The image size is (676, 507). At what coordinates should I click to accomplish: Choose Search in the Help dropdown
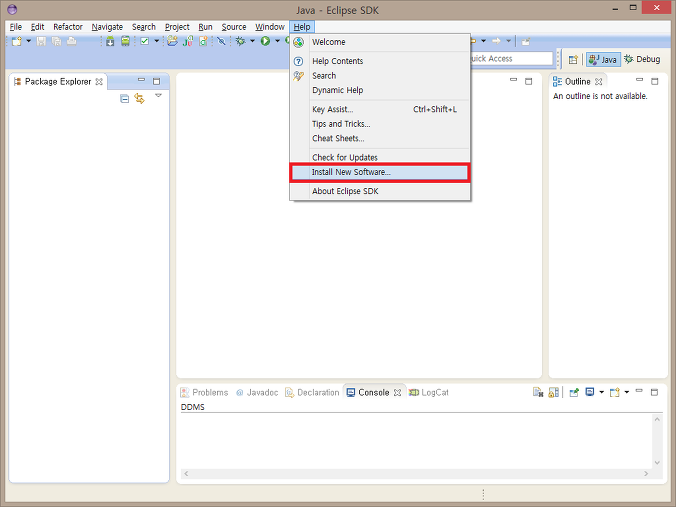point(380,76)
